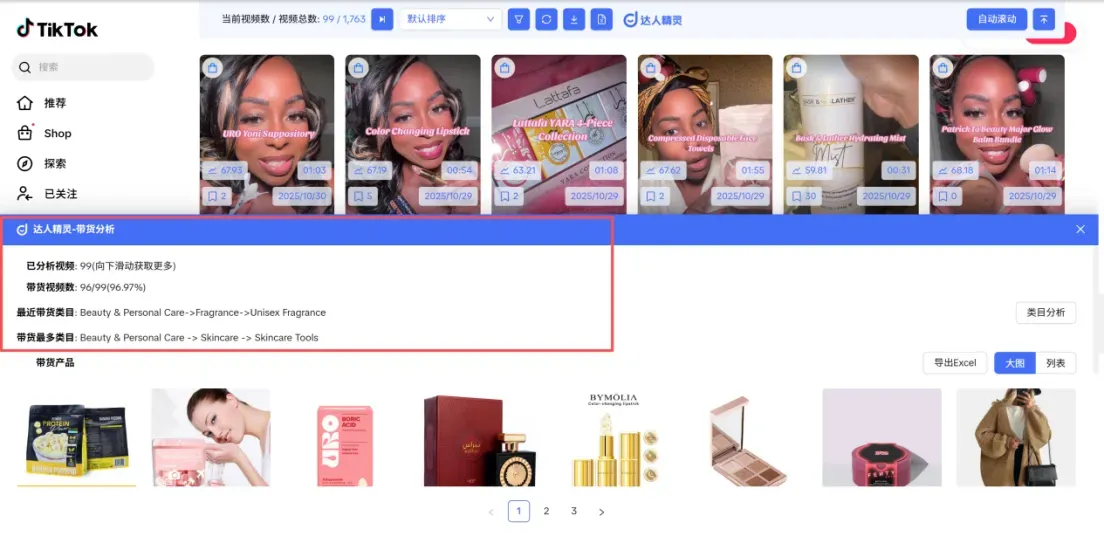Open the 默认排序 sort dropdown

pyautogui.click(x=451, y=19)
